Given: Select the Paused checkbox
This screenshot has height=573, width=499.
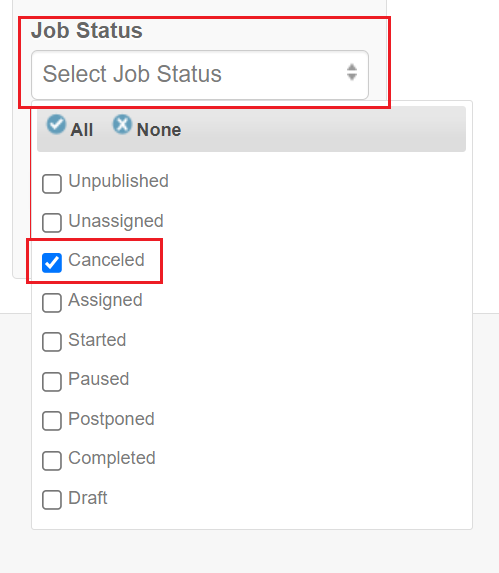Looking at the screenshot, I should point(52,382).
